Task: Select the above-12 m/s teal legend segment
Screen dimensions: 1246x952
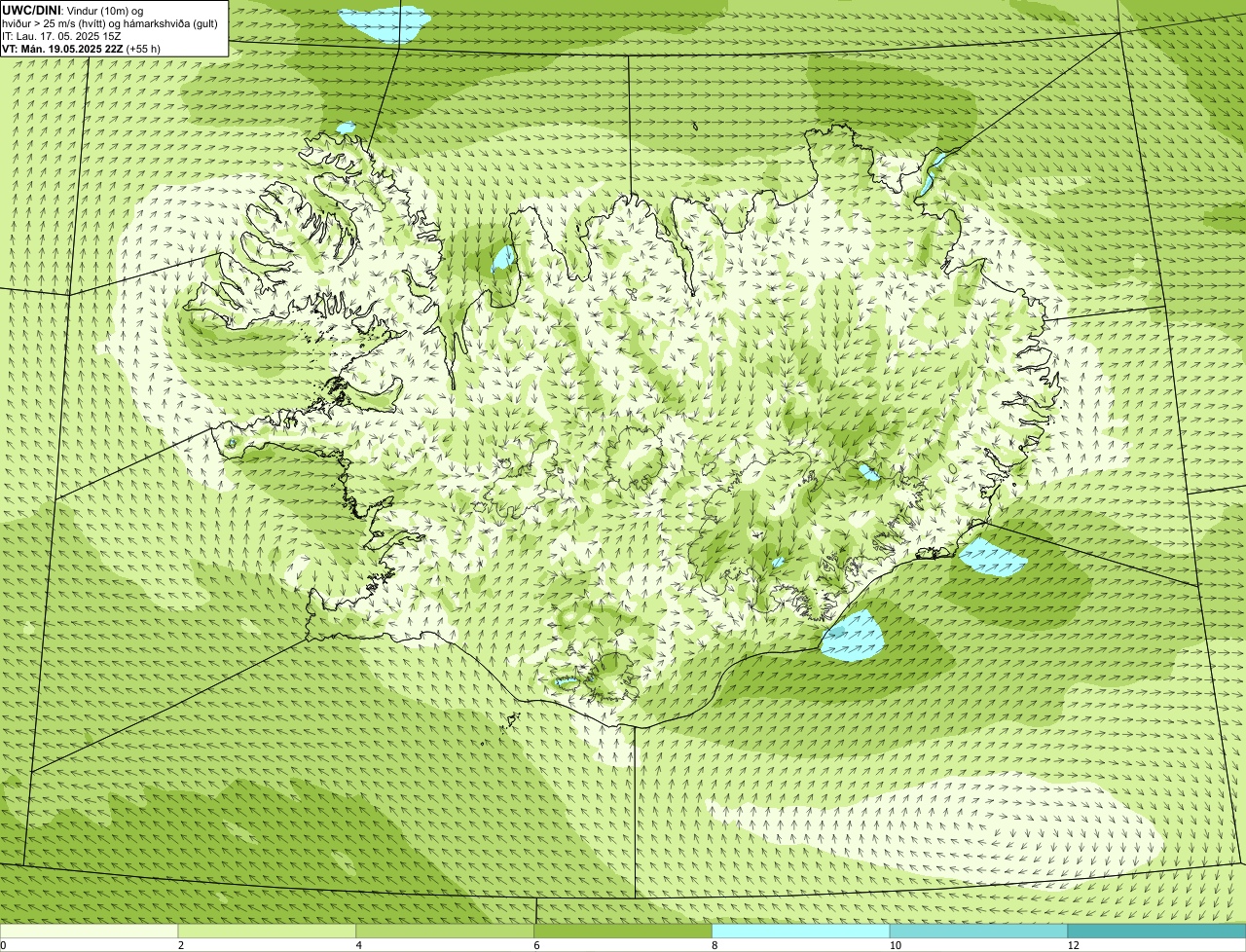Action: (1156, 932)
